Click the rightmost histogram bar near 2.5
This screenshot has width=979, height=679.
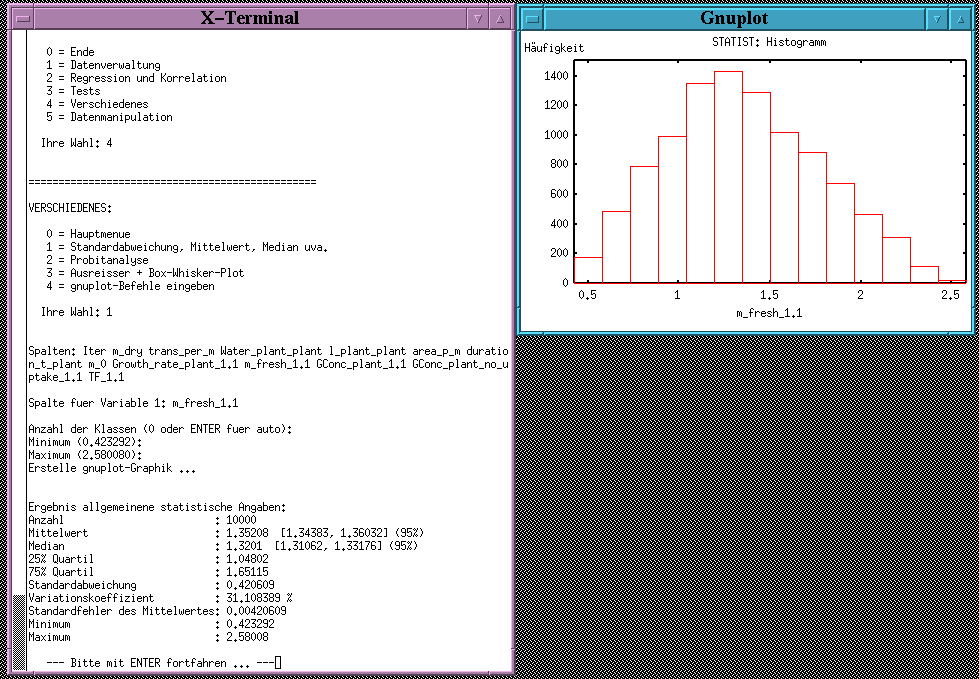952,281
